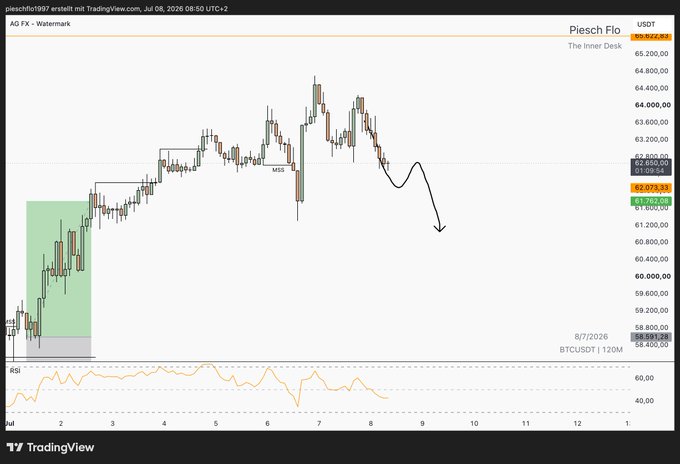Click the 60.800,00 price axis label
680x464 pixels.
651,242
